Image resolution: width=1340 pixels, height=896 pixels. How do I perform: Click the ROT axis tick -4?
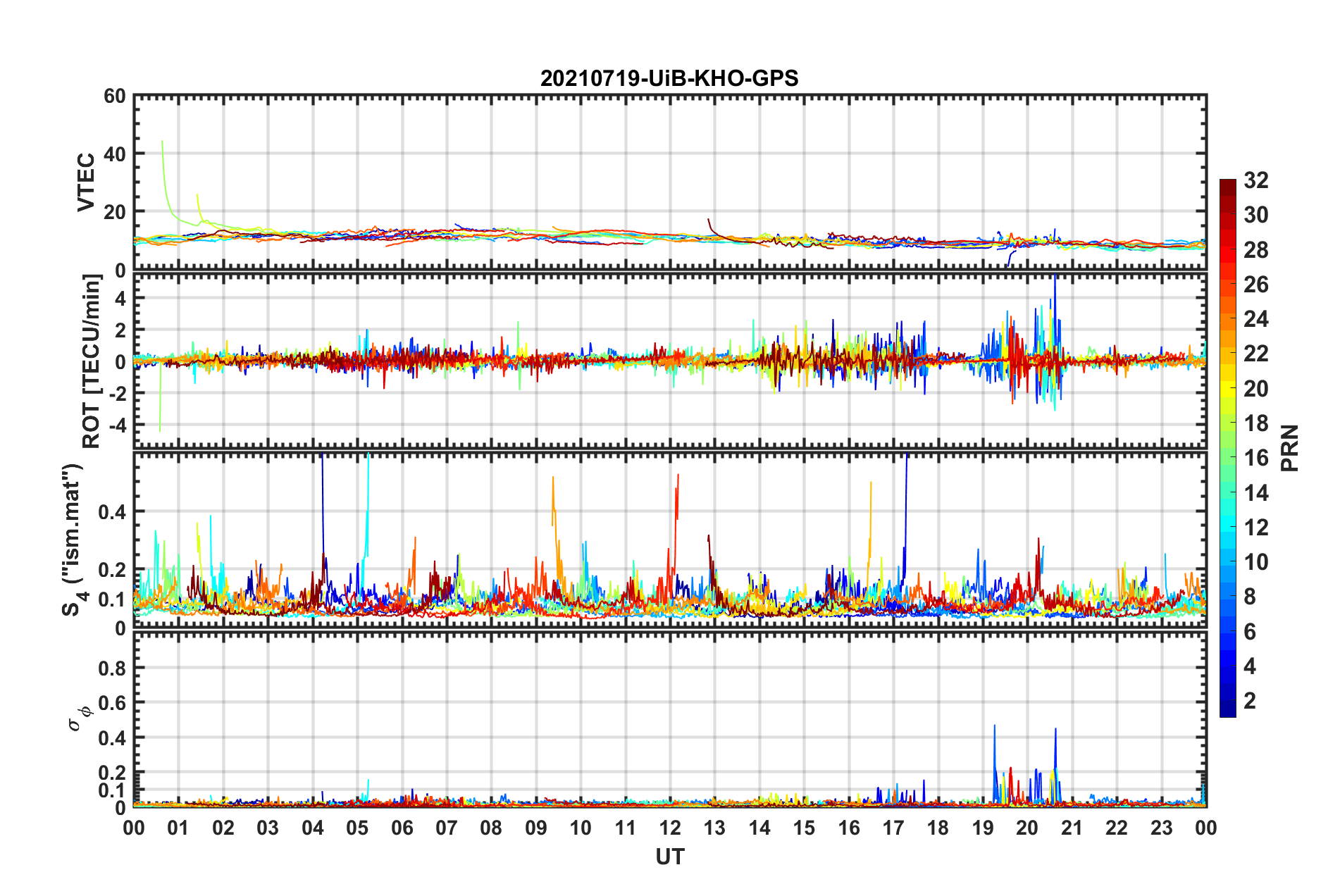tap(118, 425)
